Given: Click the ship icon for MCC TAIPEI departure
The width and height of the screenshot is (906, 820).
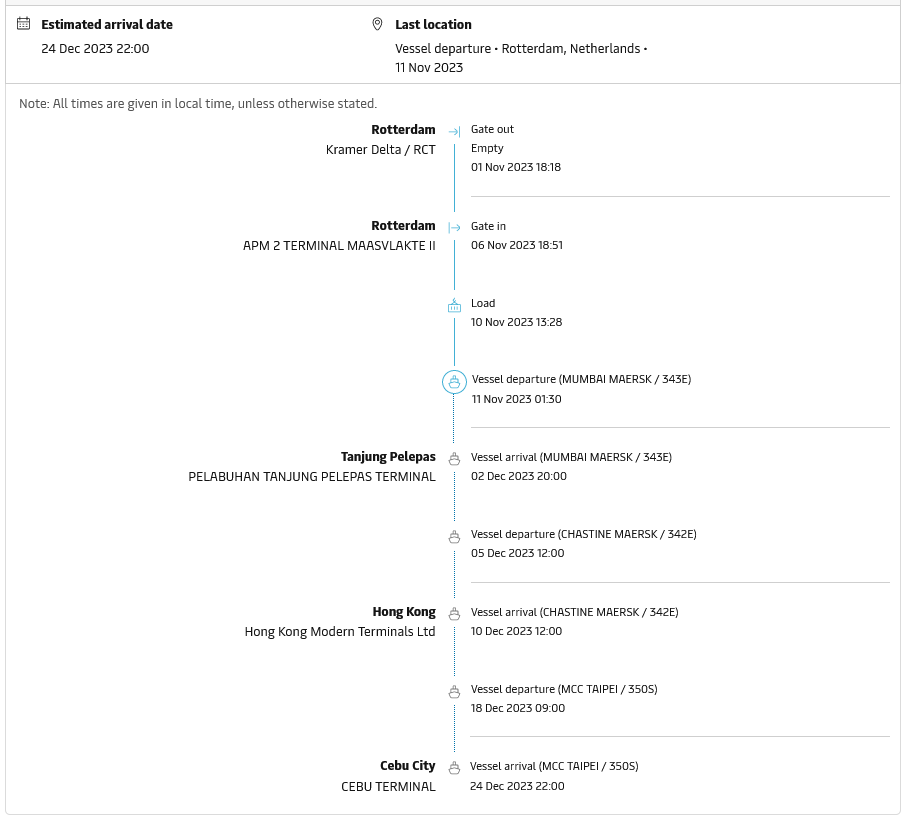Looking at the screenshot, I should click(x=454, y=691).
